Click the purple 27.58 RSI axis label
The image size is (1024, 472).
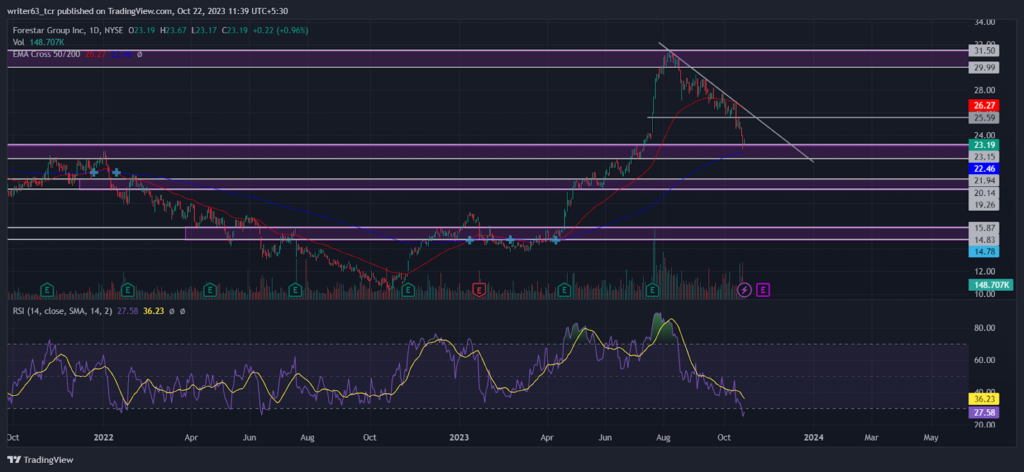[982, 413]
